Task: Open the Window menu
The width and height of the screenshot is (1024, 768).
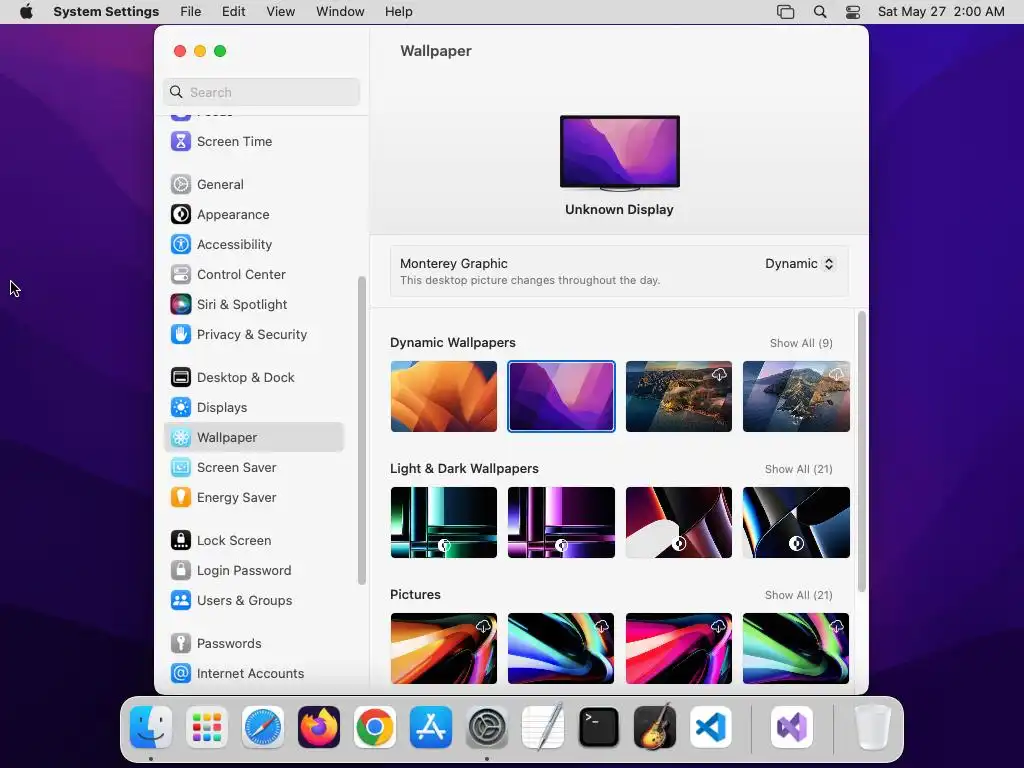Action: pos(340,12)
